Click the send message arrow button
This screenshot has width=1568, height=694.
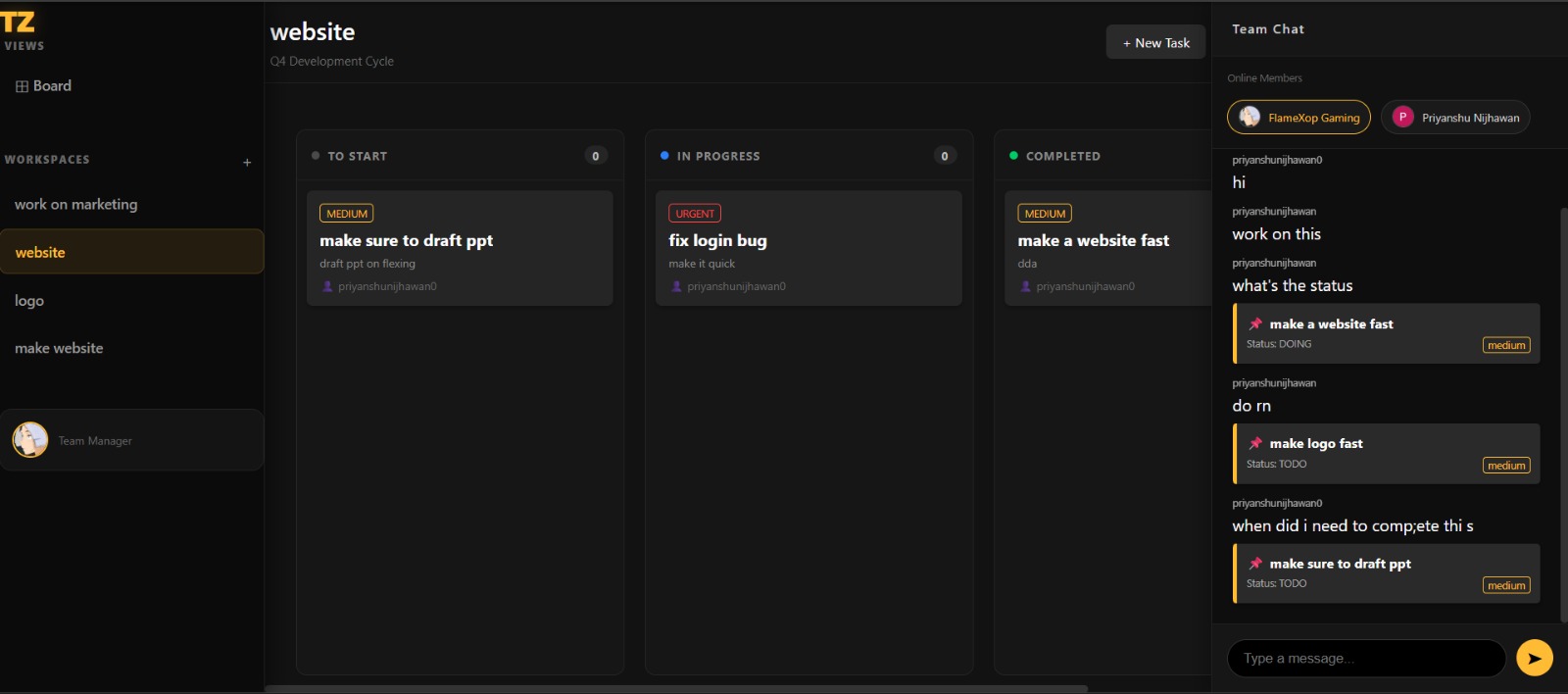[x=1534, y=658]
